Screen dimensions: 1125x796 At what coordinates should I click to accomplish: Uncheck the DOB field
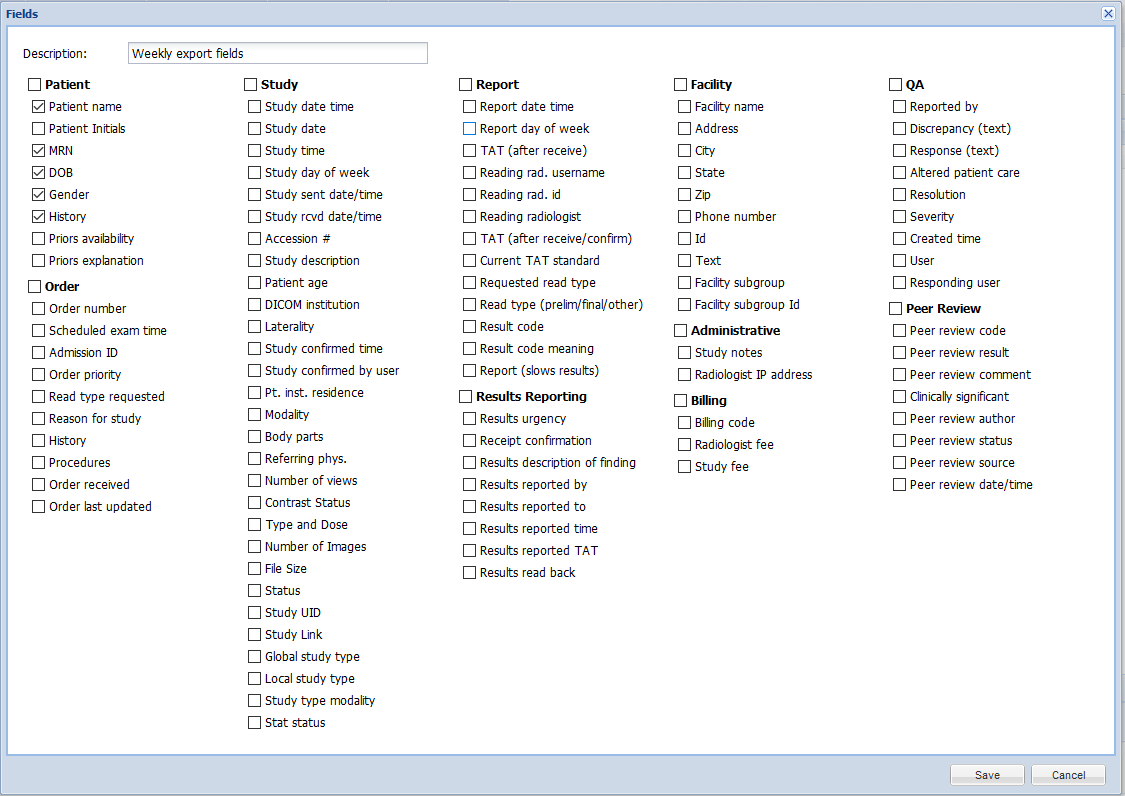39,173
